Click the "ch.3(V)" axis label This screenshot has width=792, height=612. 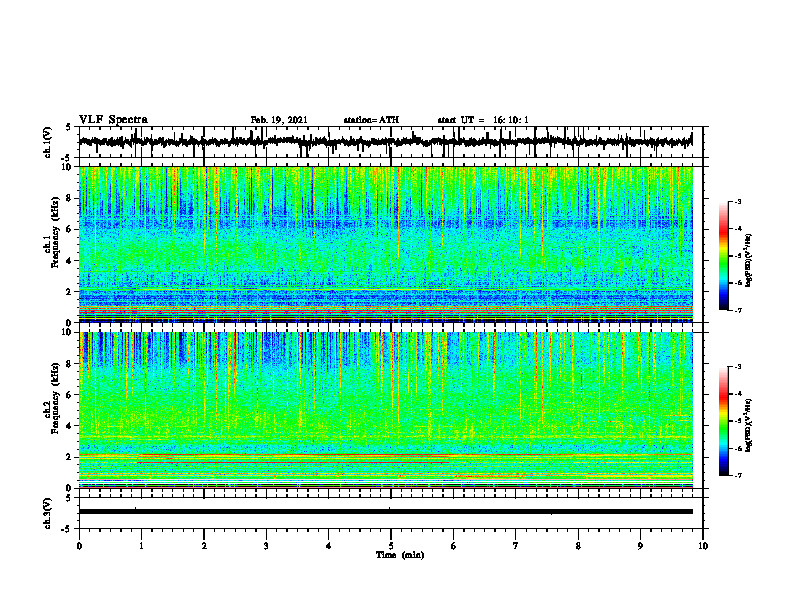(x=48, y=513)
